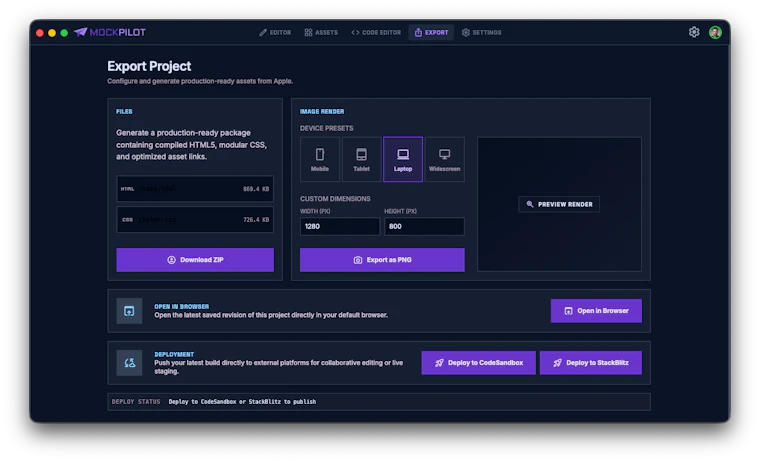The image size is (760, 462).
Task: Click the Width (PX) input field
Action: click(340, 226)
